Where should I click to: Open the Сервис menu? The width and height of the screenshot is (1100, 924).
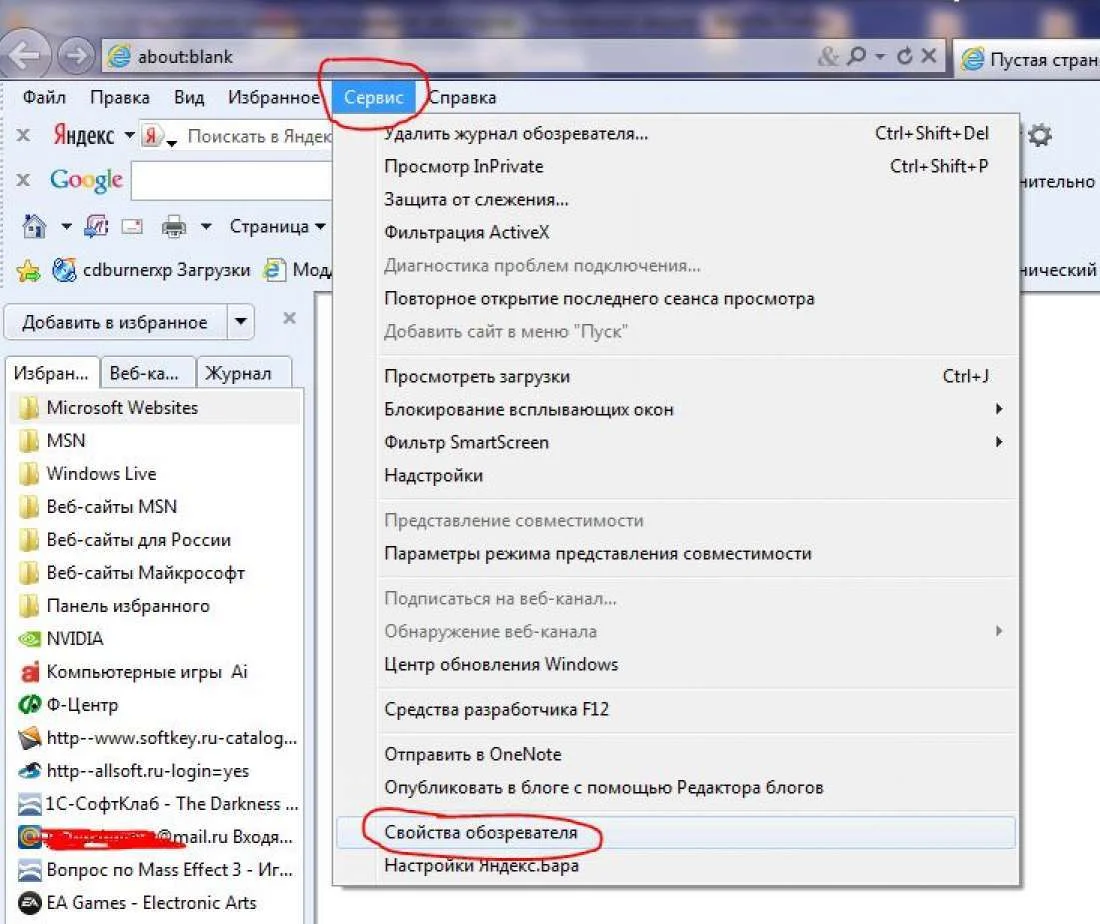pyautogui.click(x=373, y=97)
